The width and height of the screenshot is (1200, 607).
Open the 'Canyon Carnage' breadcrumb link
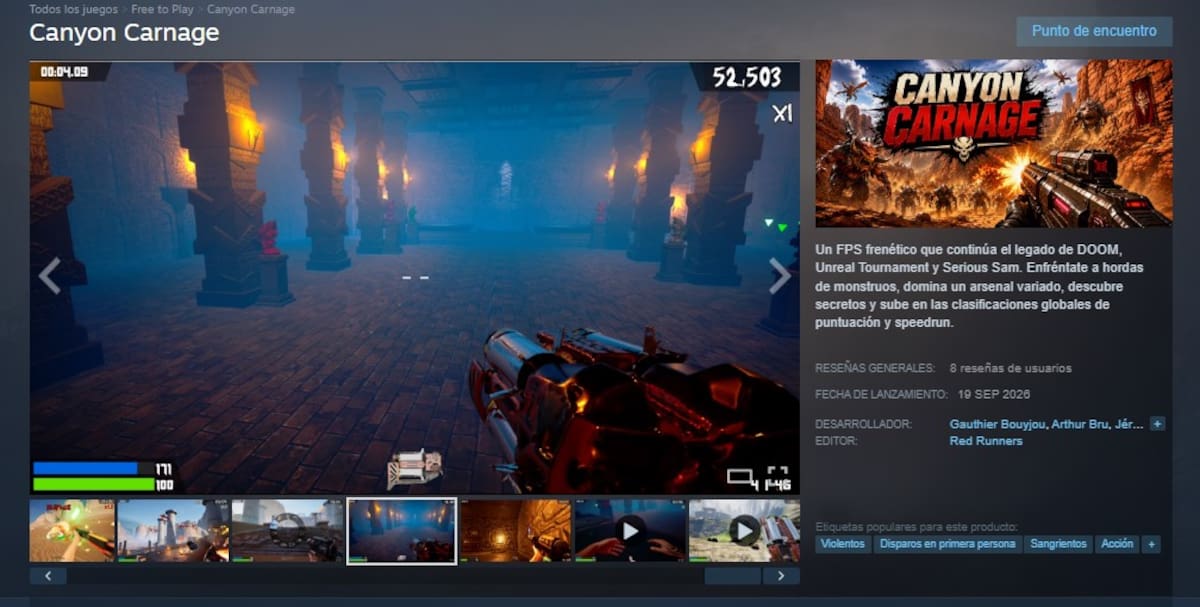(x=251, y=9)
